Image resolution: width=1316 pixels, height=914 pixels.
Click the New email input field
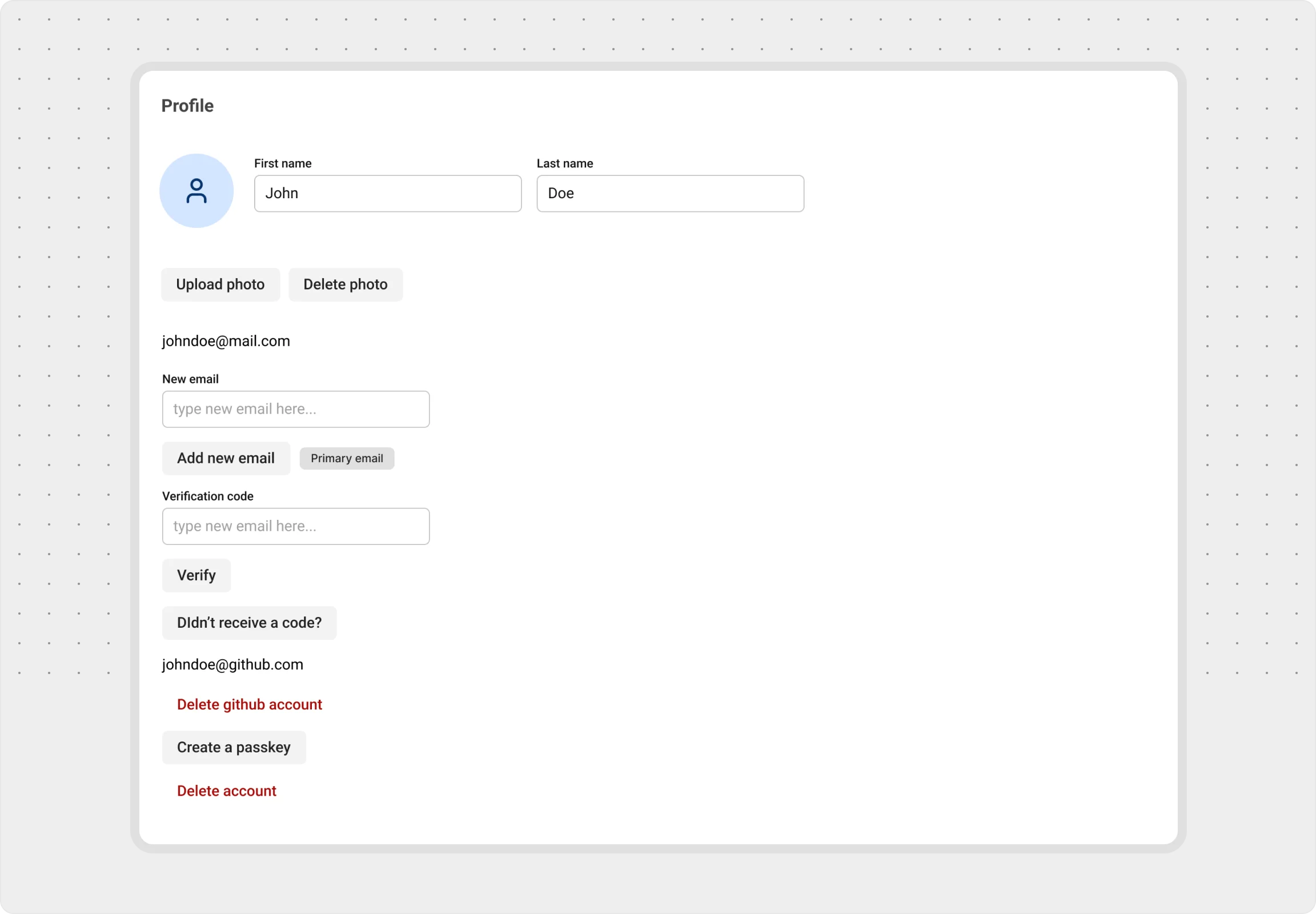pos(295,409)
